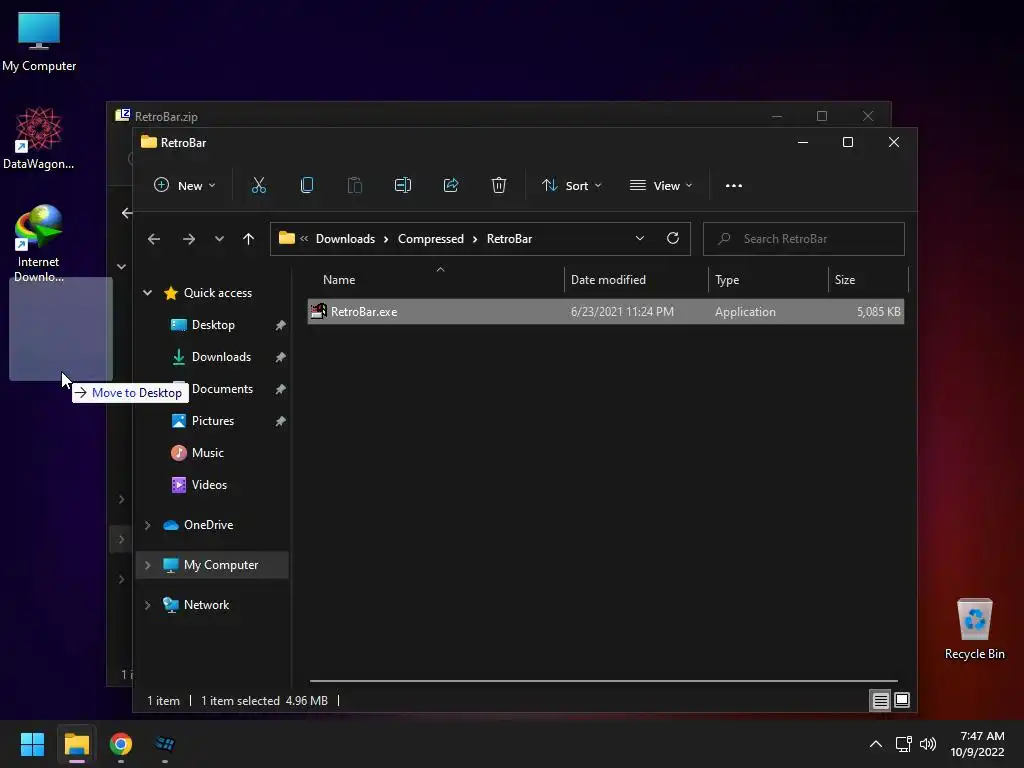This screenshot has height=768, width=1024.
Task: Select OneDrive in sidebar
Action: [208, 525]
